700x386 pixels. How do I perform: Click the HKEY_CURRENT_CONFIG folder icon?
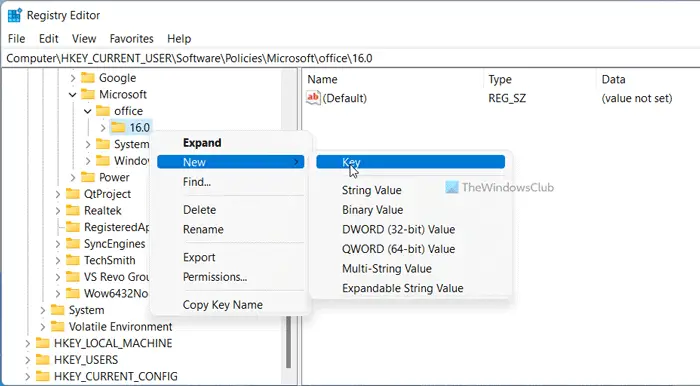coord(42,377)
